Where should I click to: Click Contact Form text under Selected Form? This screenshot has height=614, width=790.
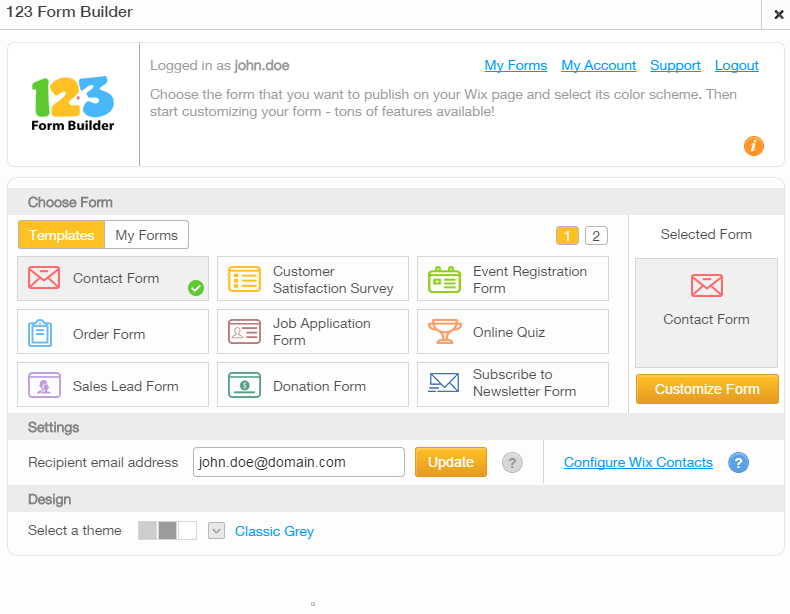[x=706, y=319]
